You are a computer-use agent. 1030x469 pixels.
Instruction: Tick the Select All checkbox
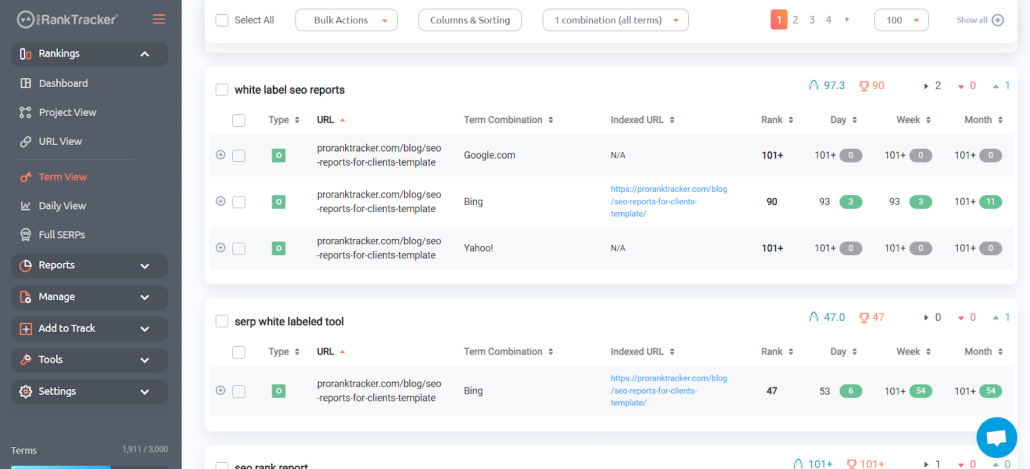coord(222,20)
